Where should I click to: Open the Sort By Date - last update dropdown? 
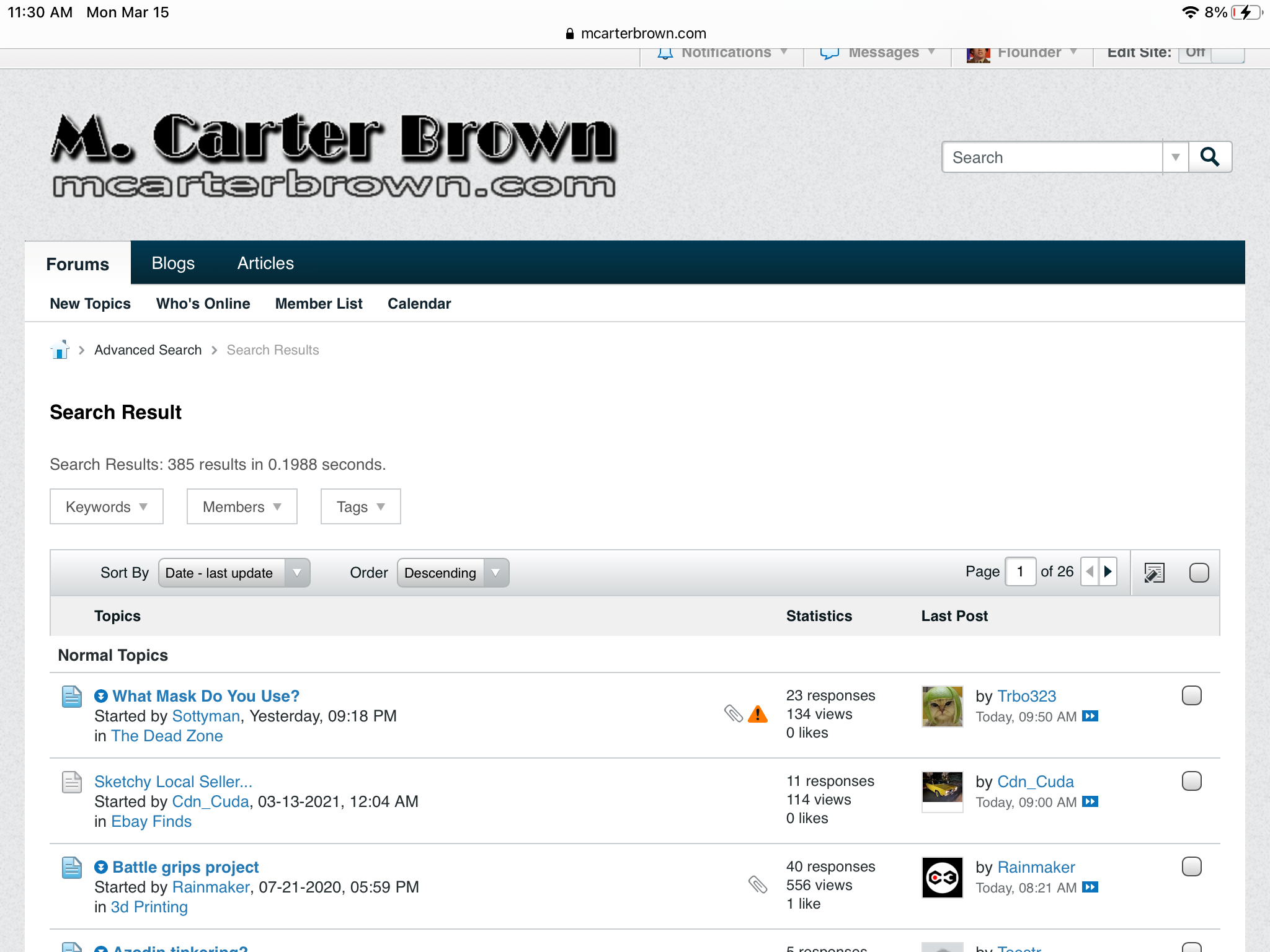(x=234, y=573)
